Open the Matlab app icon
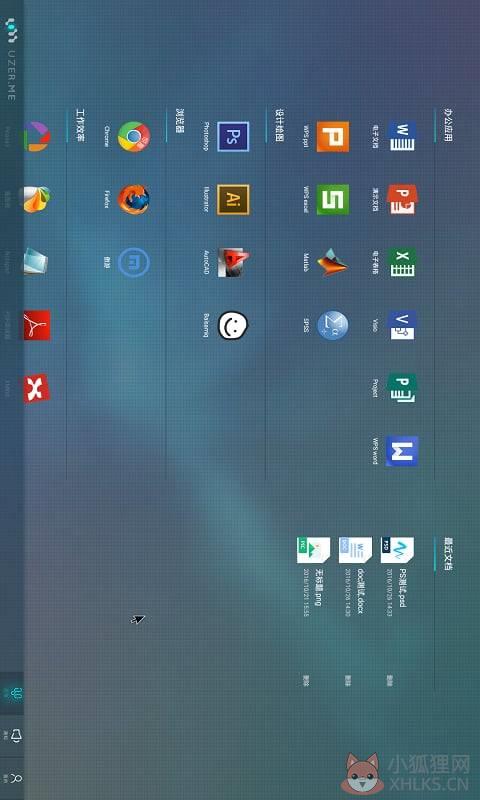The image size is (480, 800). pyautogui.click(x=333, y=263)
